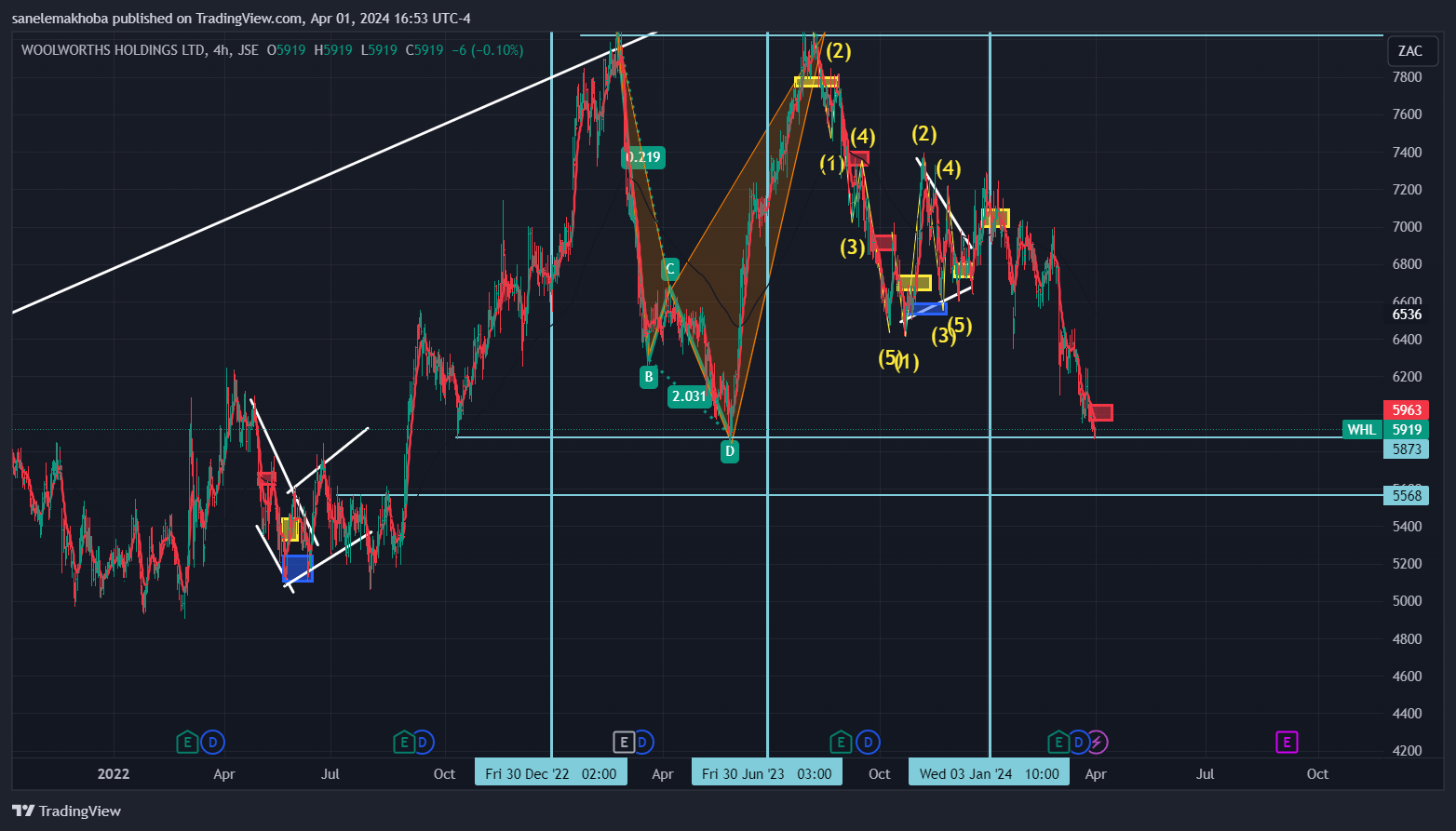Select the red rectangle at latest price
The image size is (1456, 831).
point(1101,412)
